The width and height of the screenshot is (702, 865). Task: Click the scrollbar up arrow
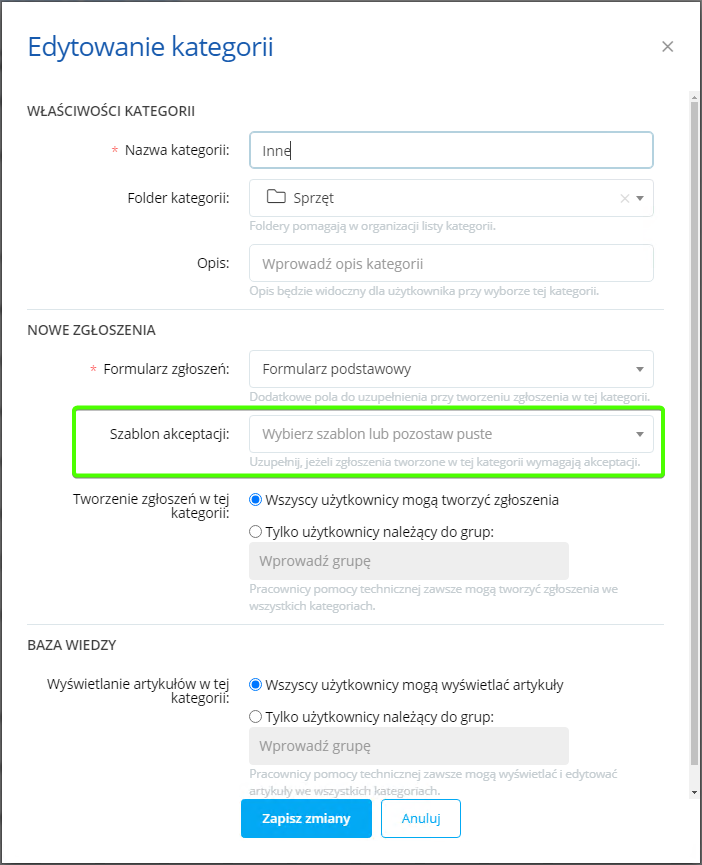692,96
